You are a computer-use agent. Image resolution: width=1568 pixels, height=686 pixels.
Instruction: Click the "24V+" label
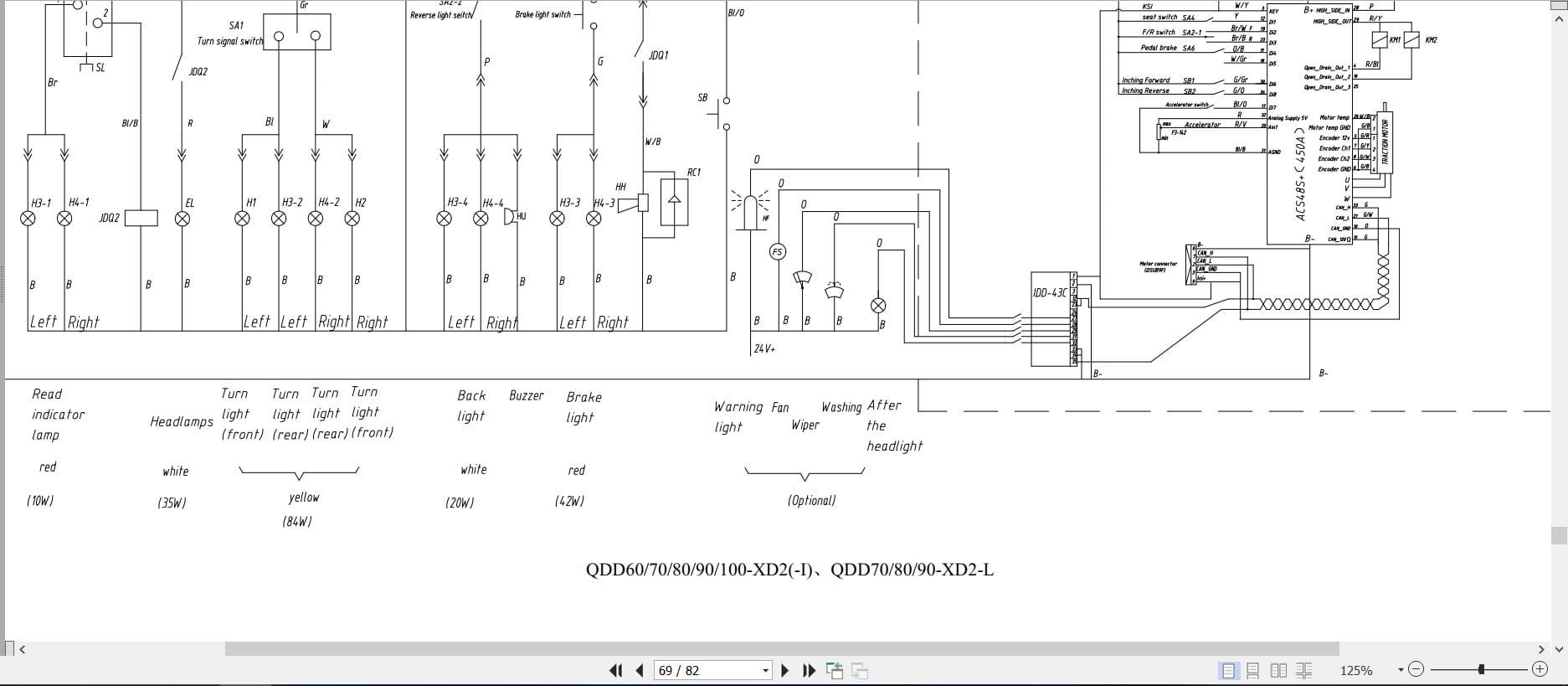[x=764, y=348]
